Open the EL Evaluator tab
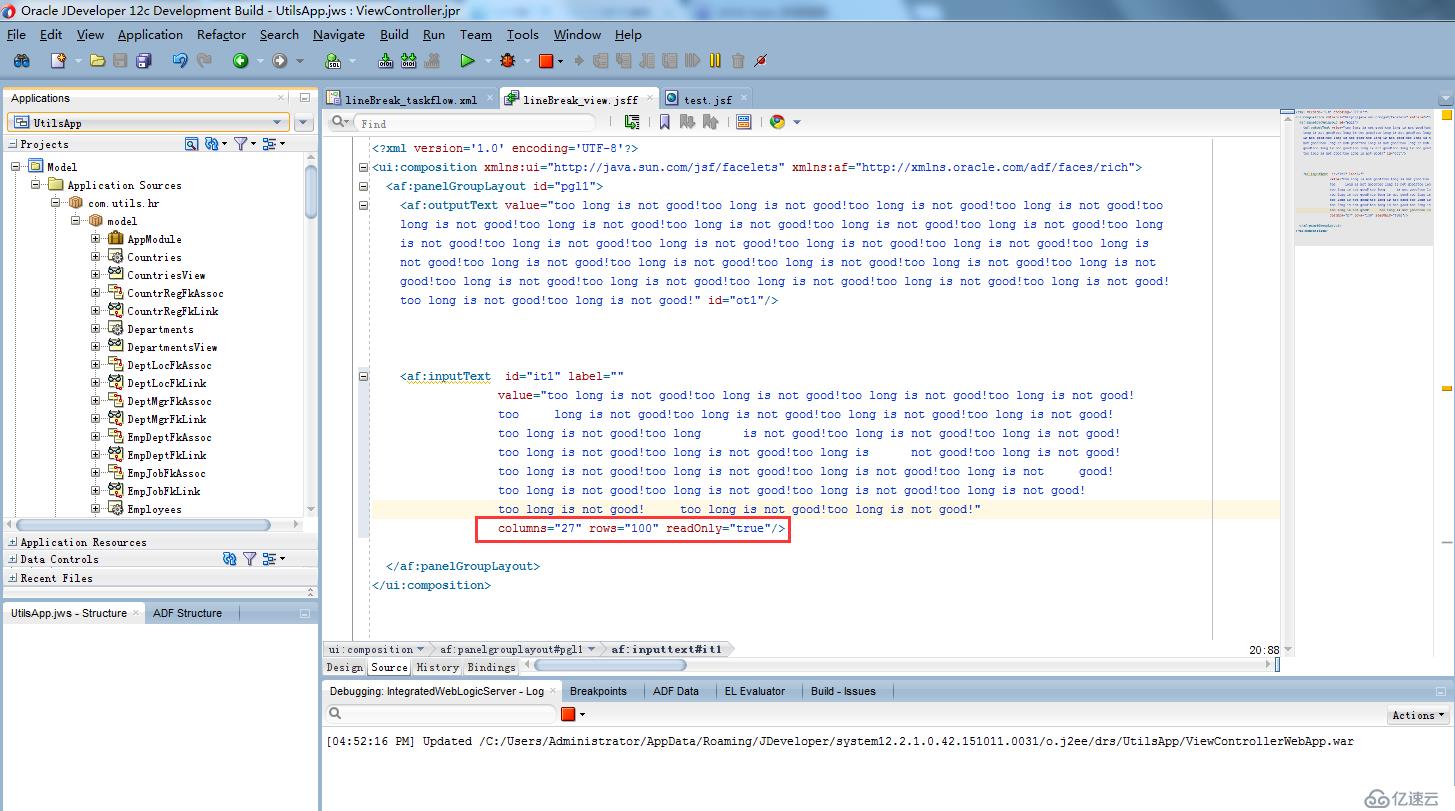1455x811 pixels. pyautogui.click(x=755, y=691)
